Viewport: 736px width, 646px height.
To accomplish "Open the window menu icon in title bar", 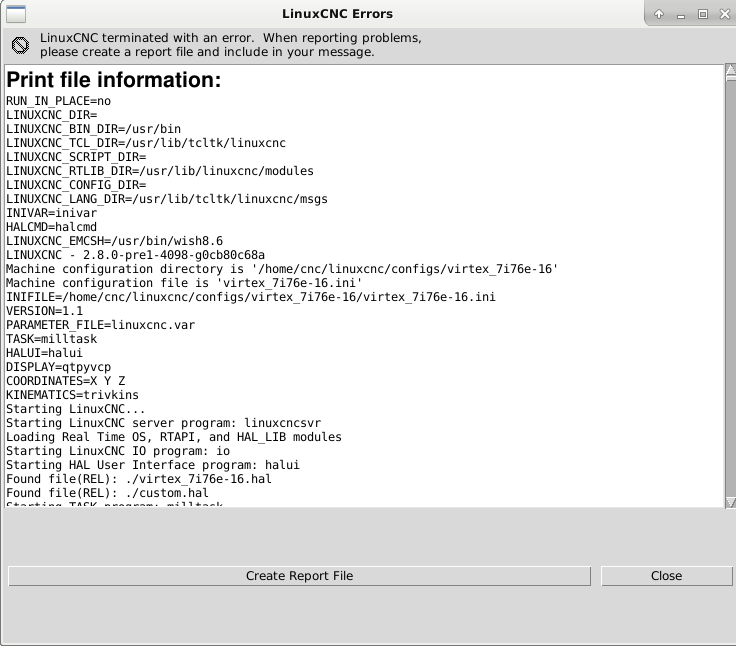I will point(15,14).
